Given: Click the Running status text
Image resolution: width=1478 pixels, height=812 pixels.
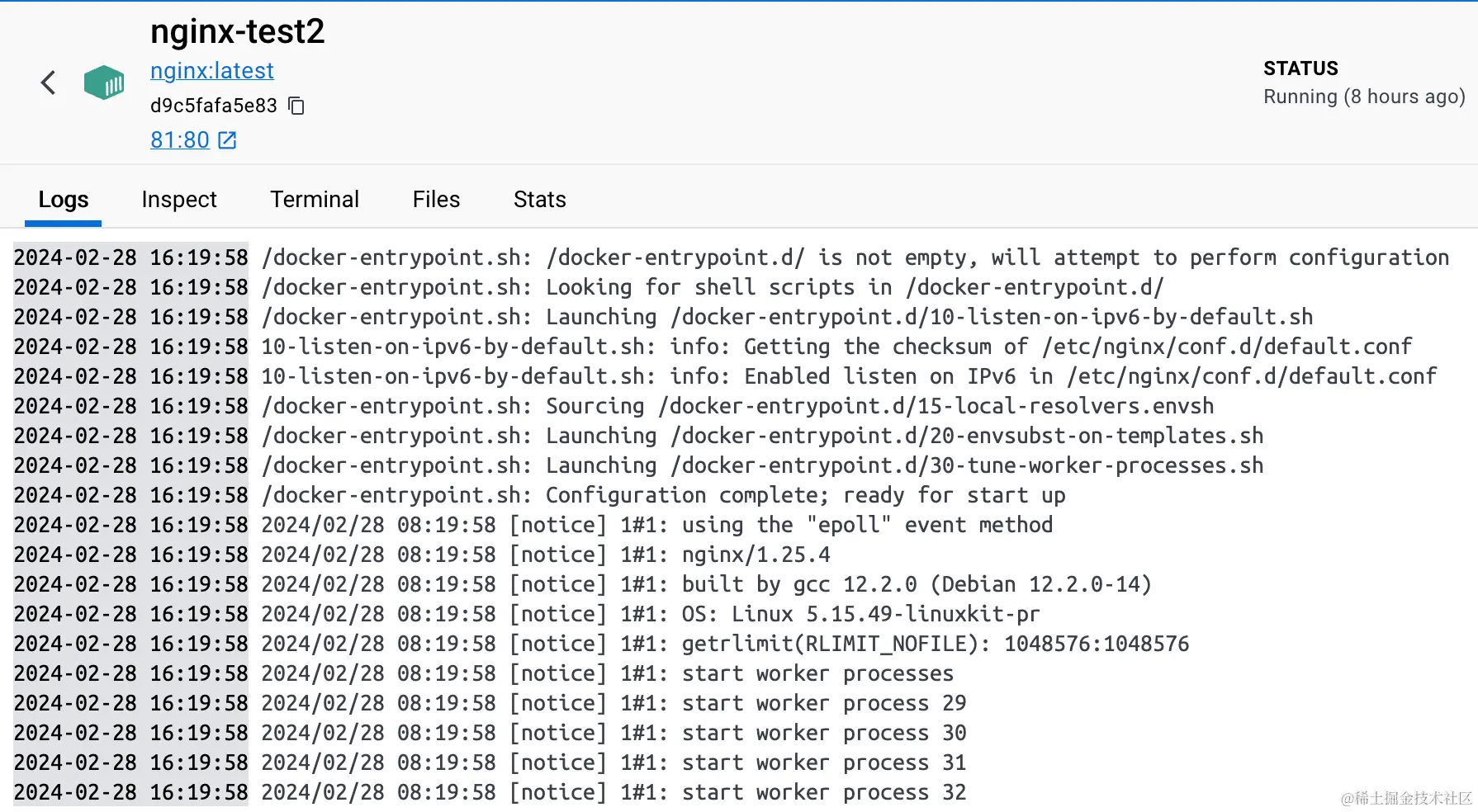Looking at the screenshot, I should (x=1364, y=97).
